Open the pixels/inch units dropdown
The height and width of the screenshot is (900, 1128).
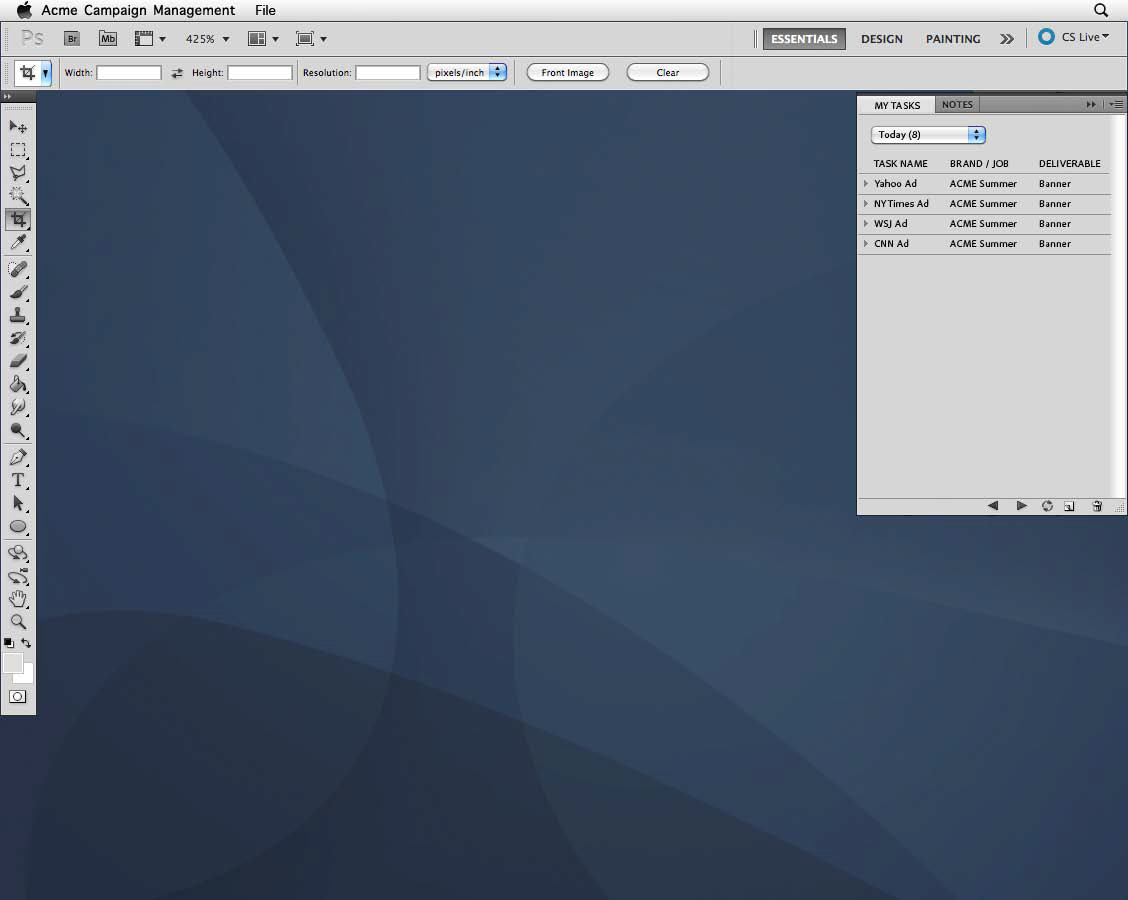click(x=467, y=72)
